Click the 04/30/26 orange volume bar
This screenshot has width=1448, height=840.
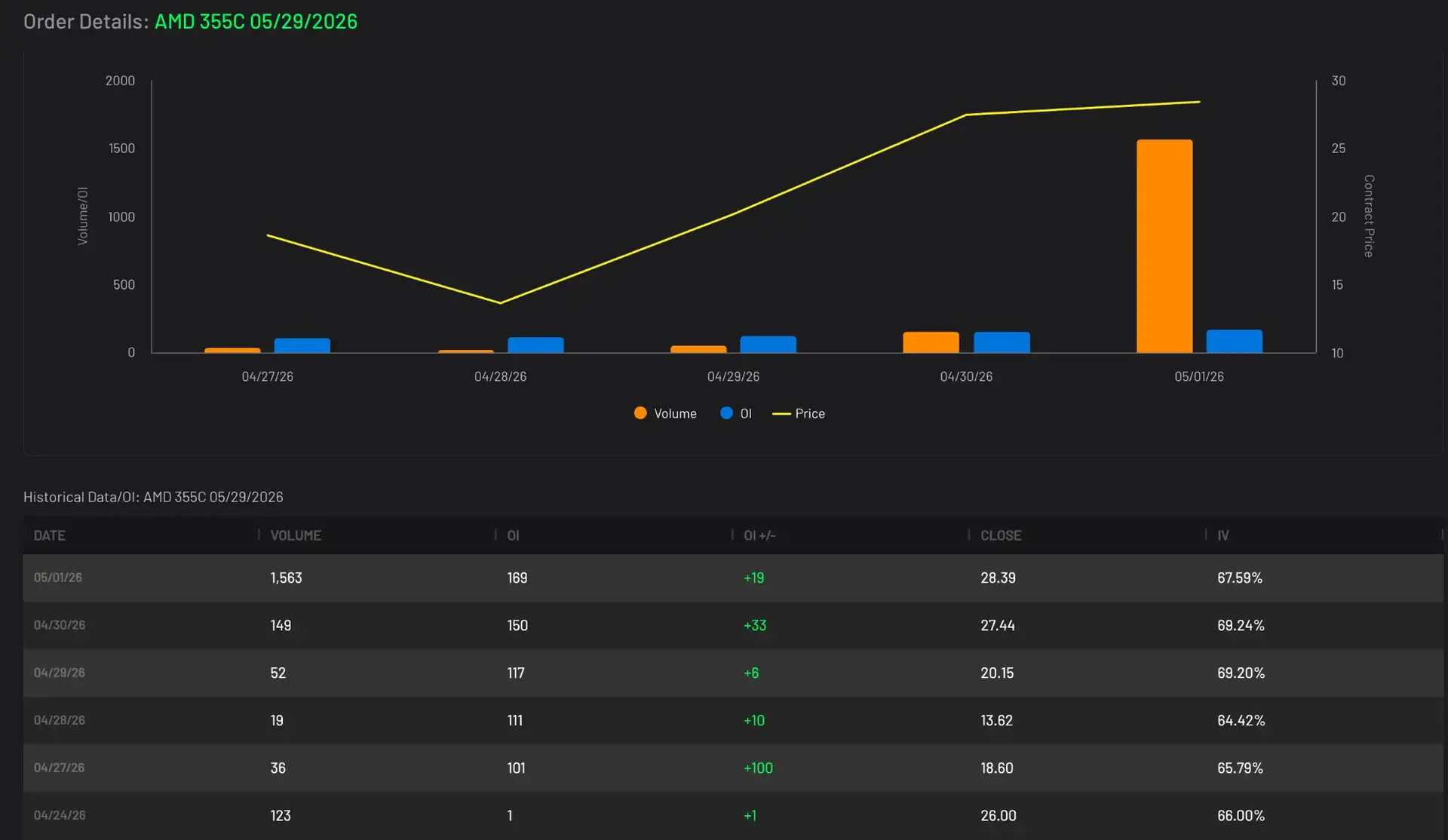click(931, 342)
